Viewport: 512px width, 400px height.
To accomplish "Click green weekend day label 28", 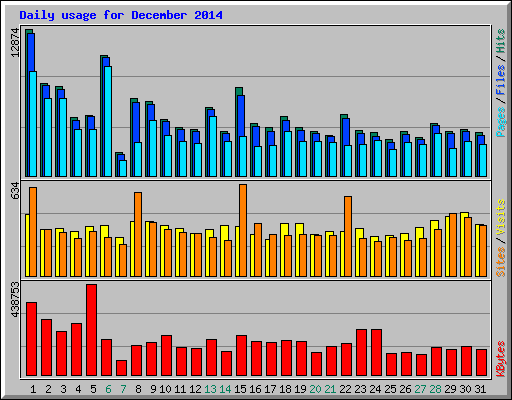I will point(435,389).
